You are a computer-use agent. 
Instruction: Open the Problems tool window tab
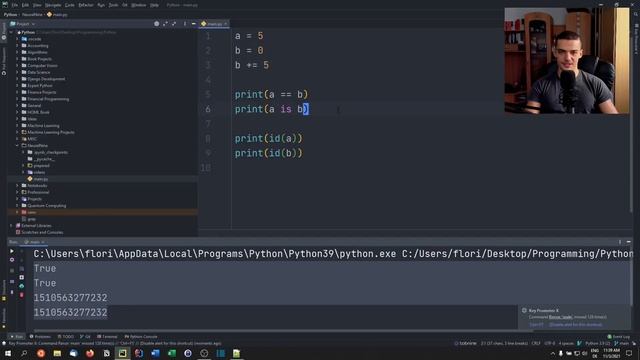click(x=40, y=337)
